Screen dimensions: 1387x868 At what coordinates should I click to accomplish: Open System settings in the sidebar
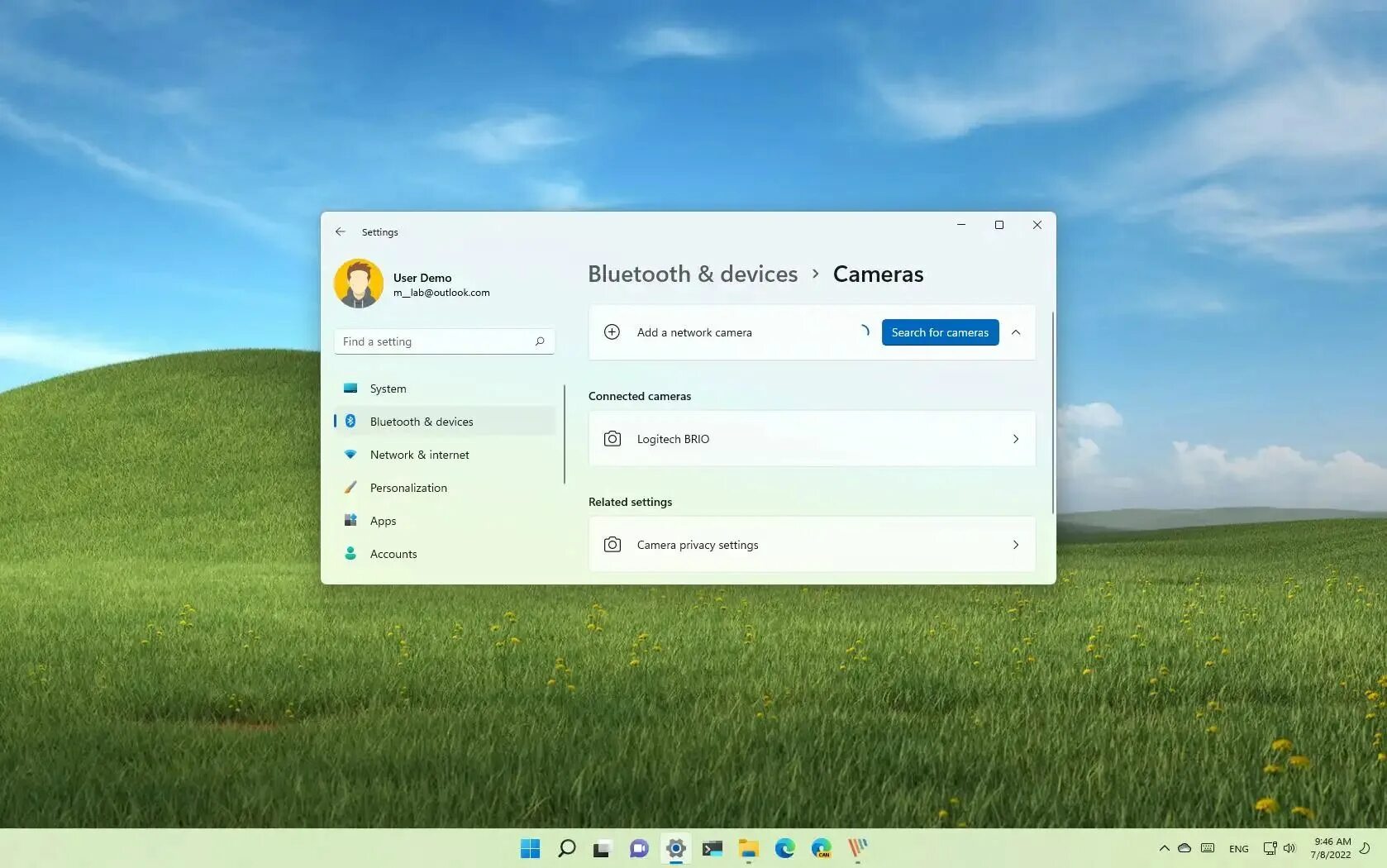445,389
